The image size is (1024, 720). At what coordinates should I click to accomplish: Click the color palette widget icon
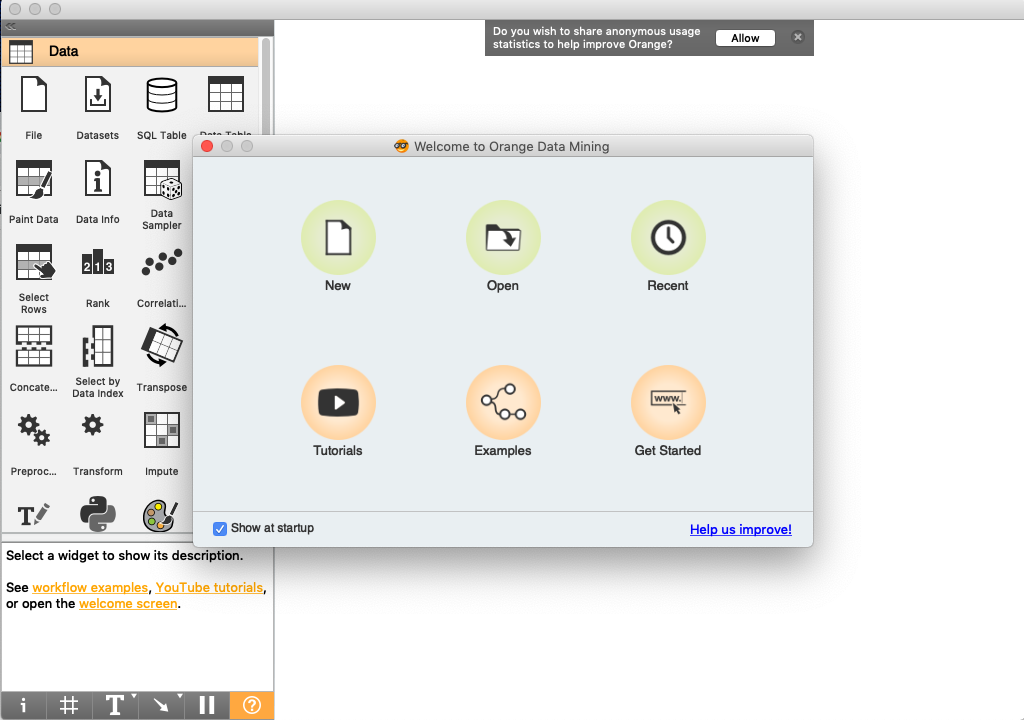coord(161,516)
